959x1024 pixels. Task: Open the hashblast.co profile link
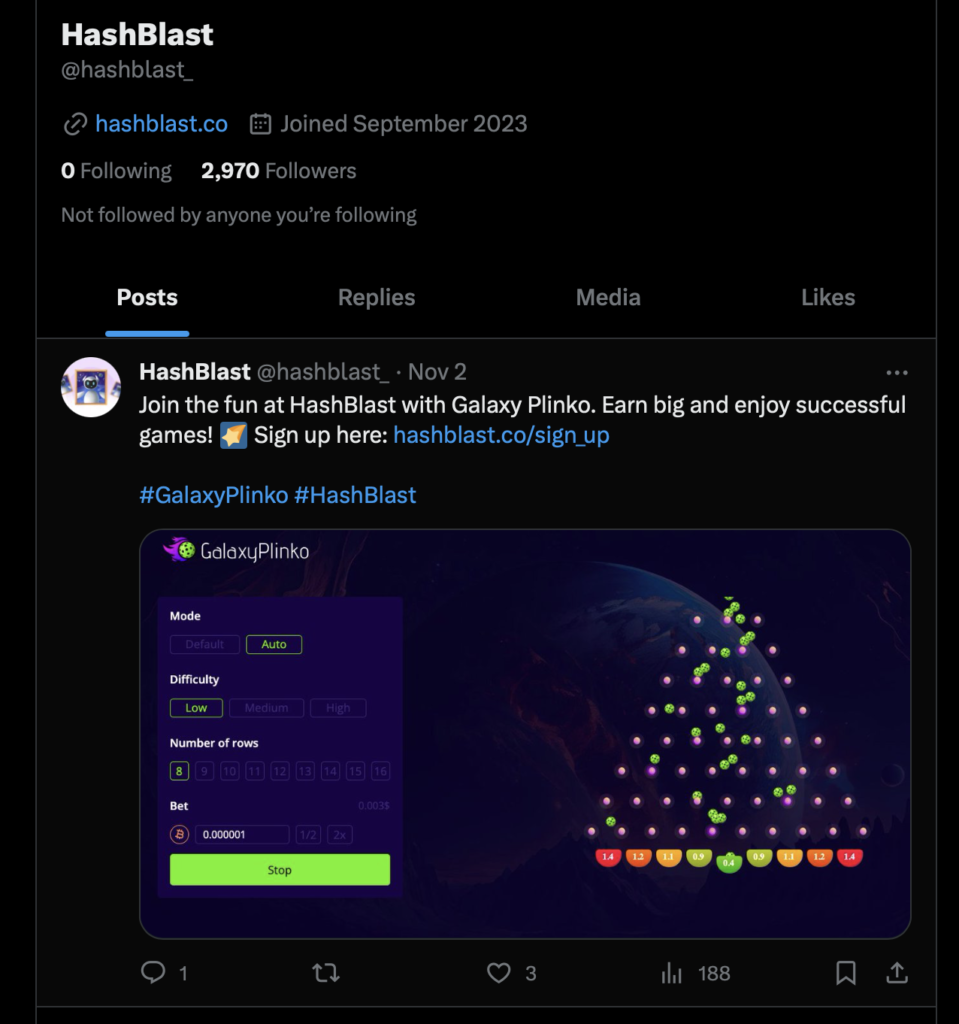pos(161,123)
